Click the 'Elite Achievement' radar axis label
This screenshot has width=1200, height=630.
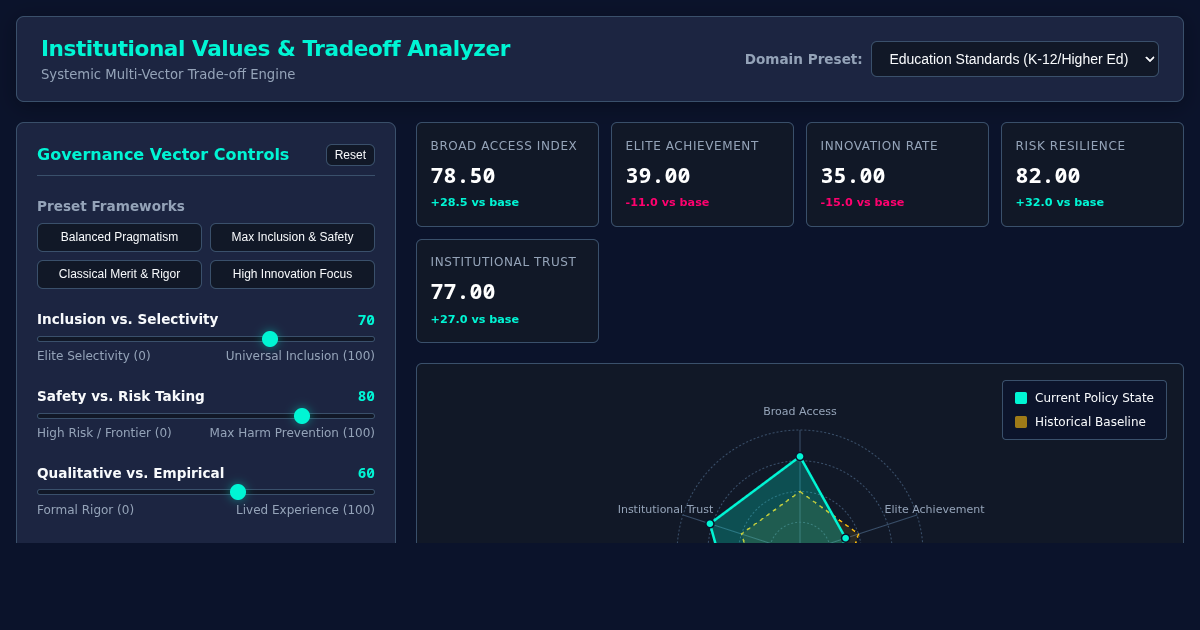click(934, 509)
